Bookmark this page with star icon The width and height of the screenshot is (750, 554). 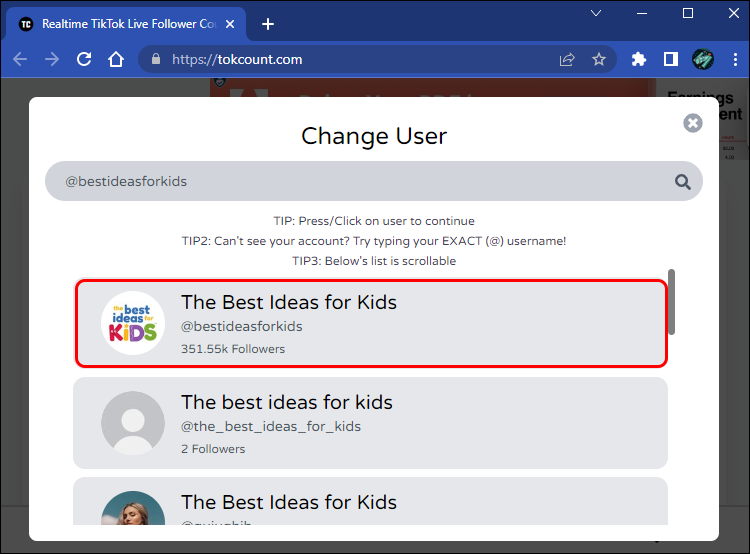point(599,59)
